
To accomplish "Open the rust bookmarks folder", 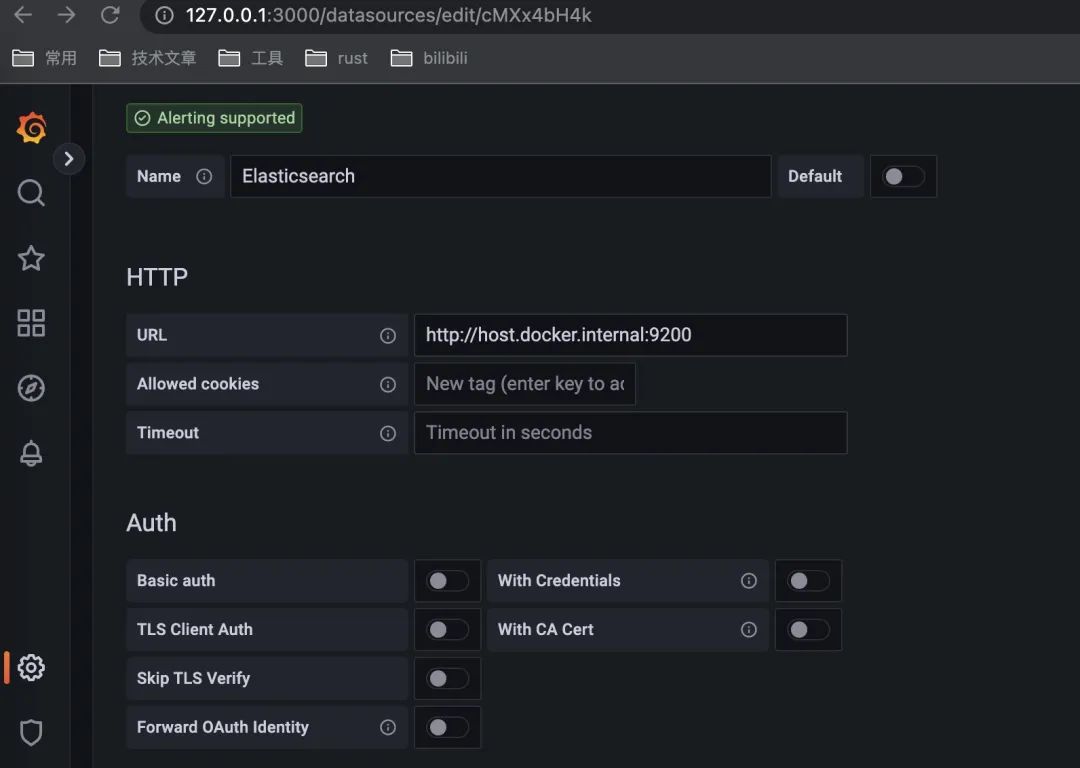I will click(x=336, y=59).
